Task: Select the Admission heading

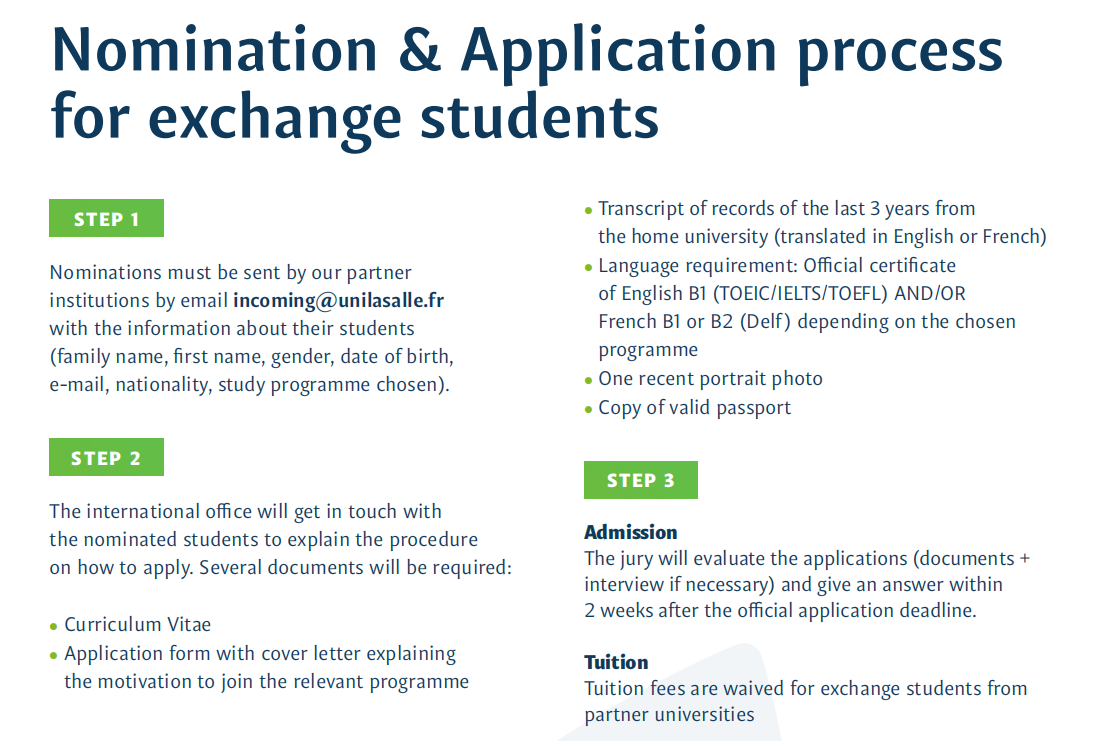Action: click(630, 532)
